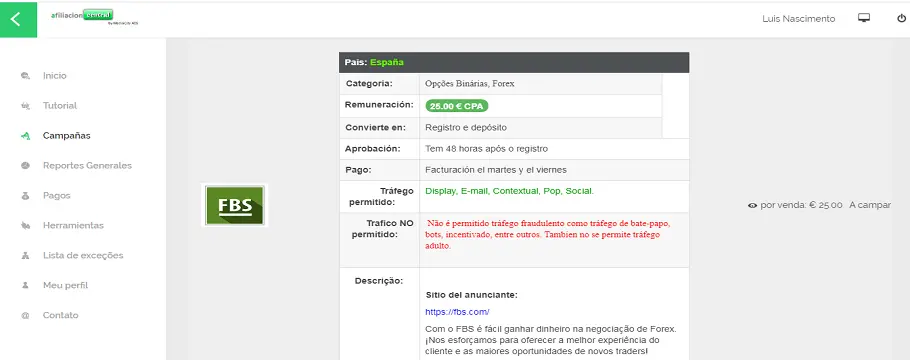Click the 'Tráfego permitido:' row label
The image size is (910, 360).
click(x=382, y=196)
